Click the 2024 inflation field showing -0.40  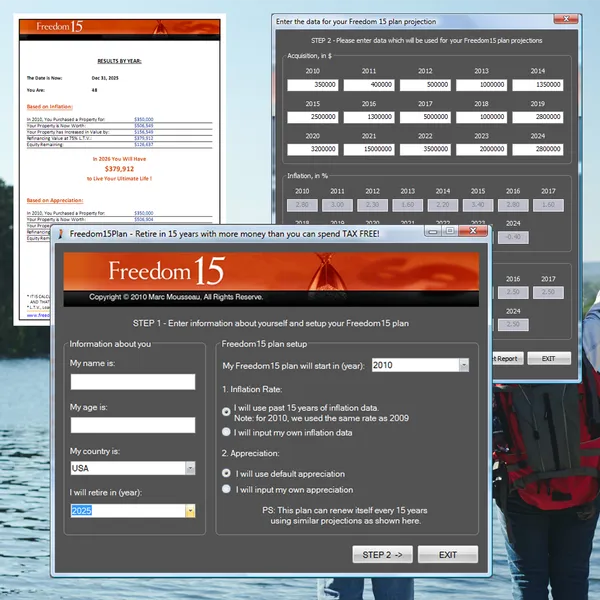click(x=513, y=237)
